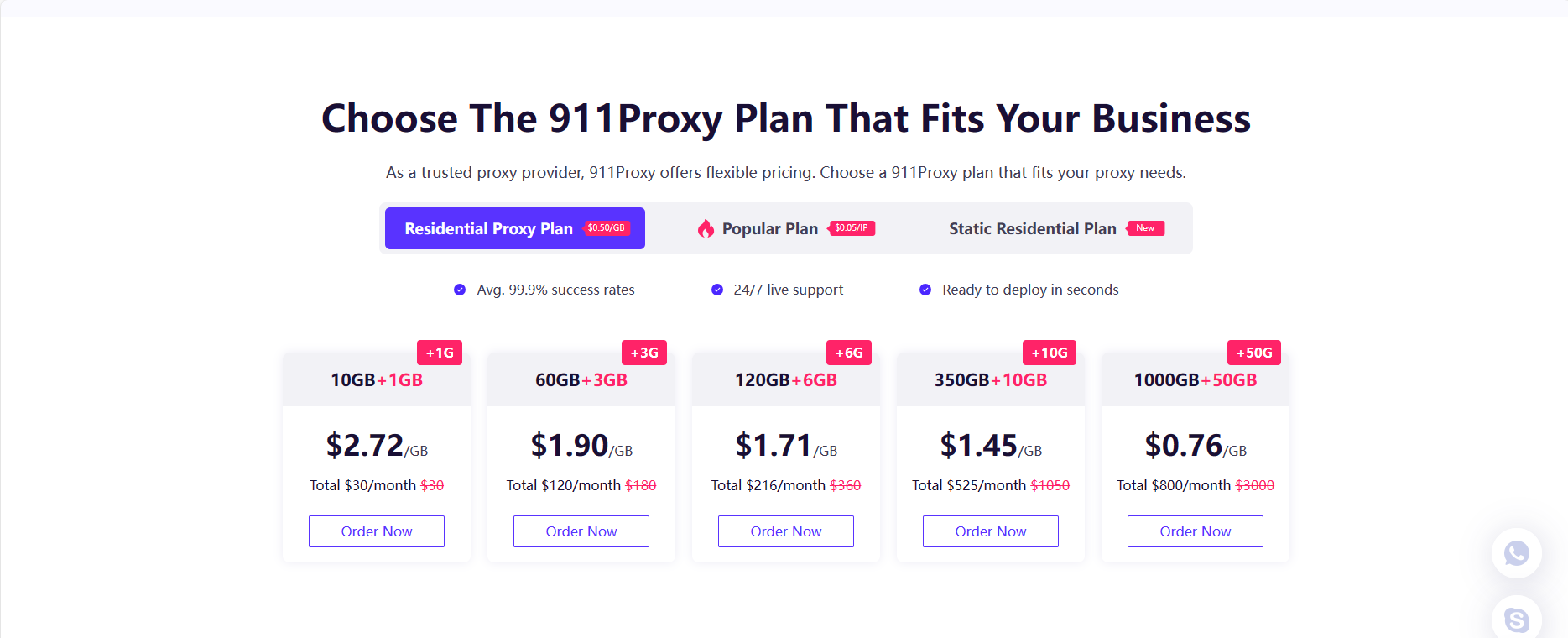This screenshot has height=638, width=1568.
Task: Open the WhatsApp chat floating icon
Action: [1516, 553]
